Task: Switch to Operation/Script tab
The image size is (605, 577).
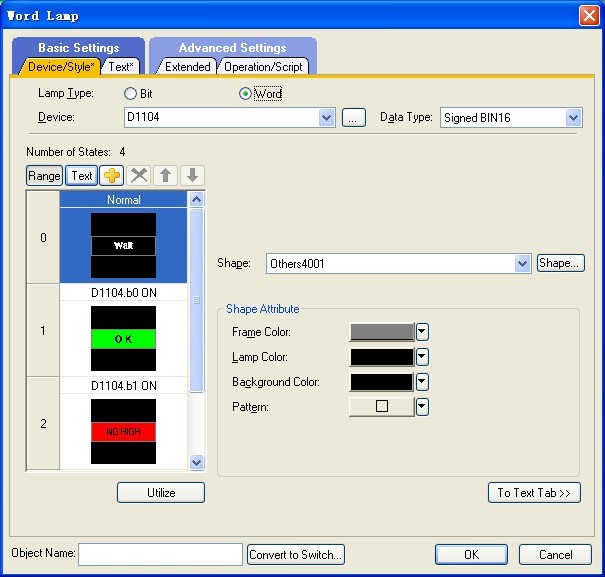Action: pyautogui.click(x=263, y=67)
